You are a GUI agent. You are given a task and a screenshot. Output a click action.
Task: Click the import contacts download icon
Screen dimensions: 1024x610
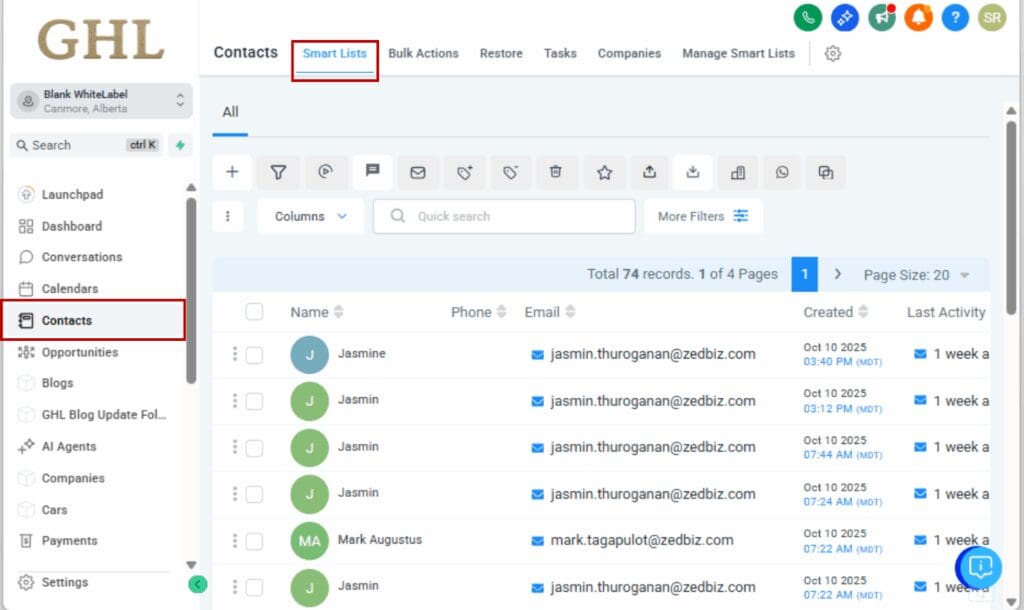(x=695, y=172)
